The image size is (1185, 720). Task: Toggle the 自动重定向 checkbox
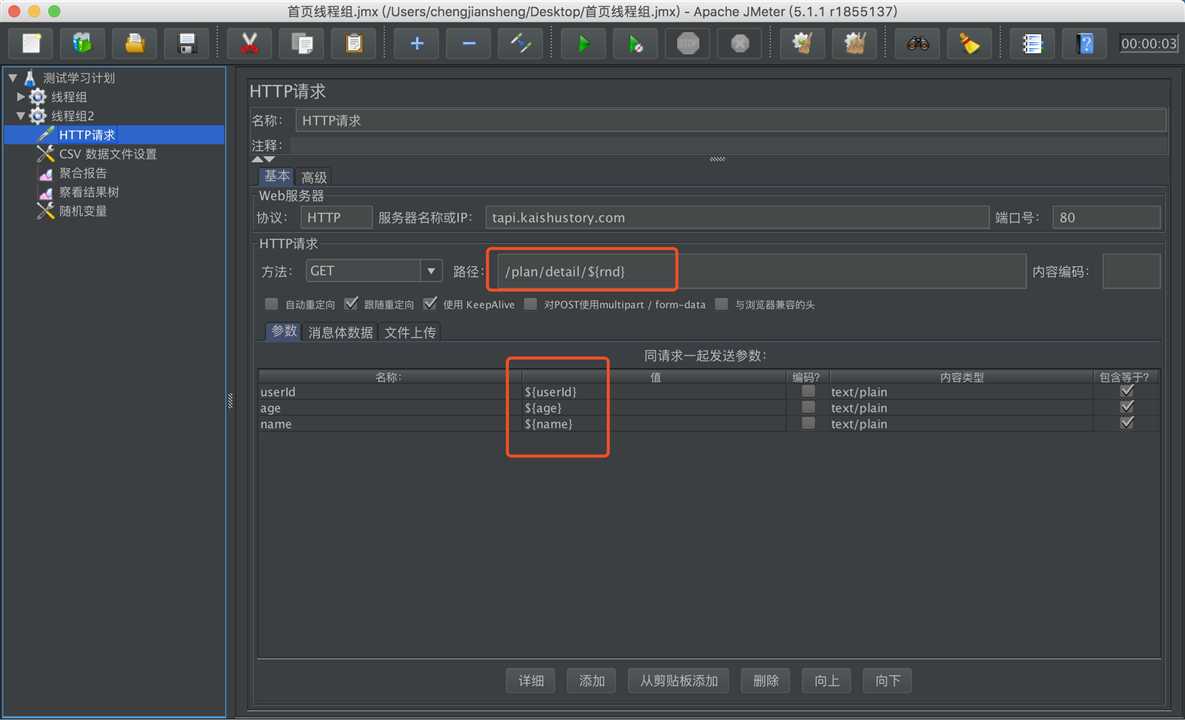click(271, 304)
